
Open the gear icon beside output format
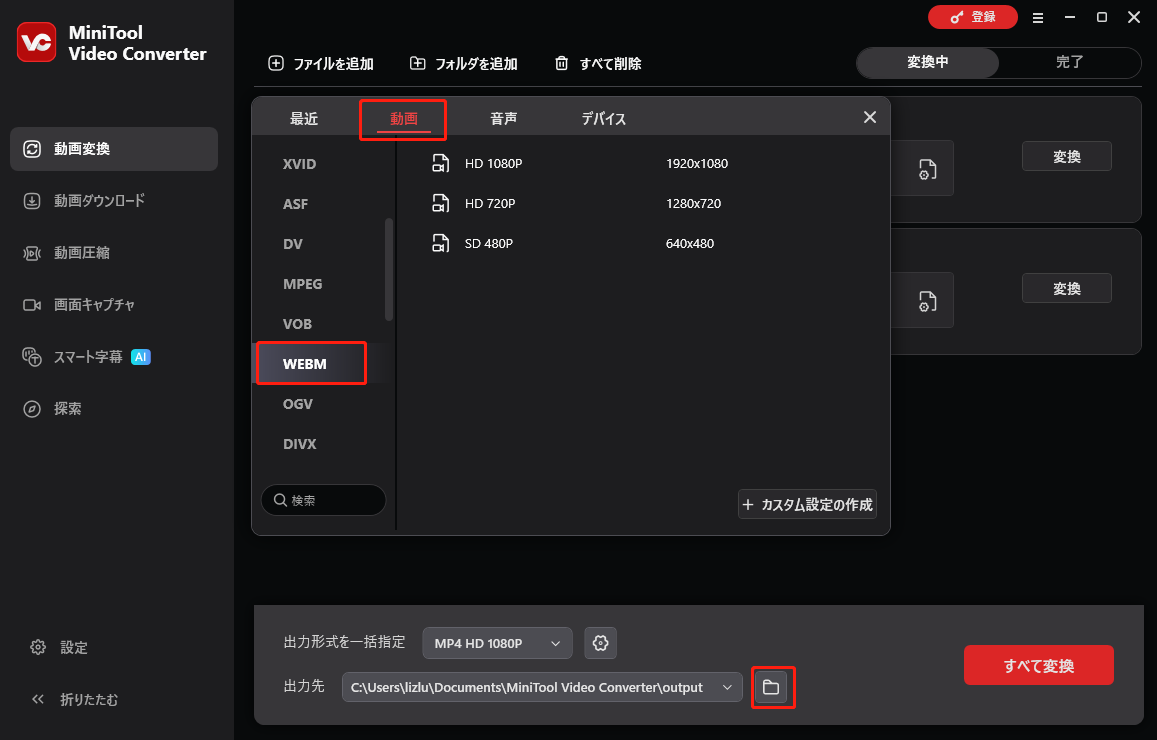pos(600,643)
